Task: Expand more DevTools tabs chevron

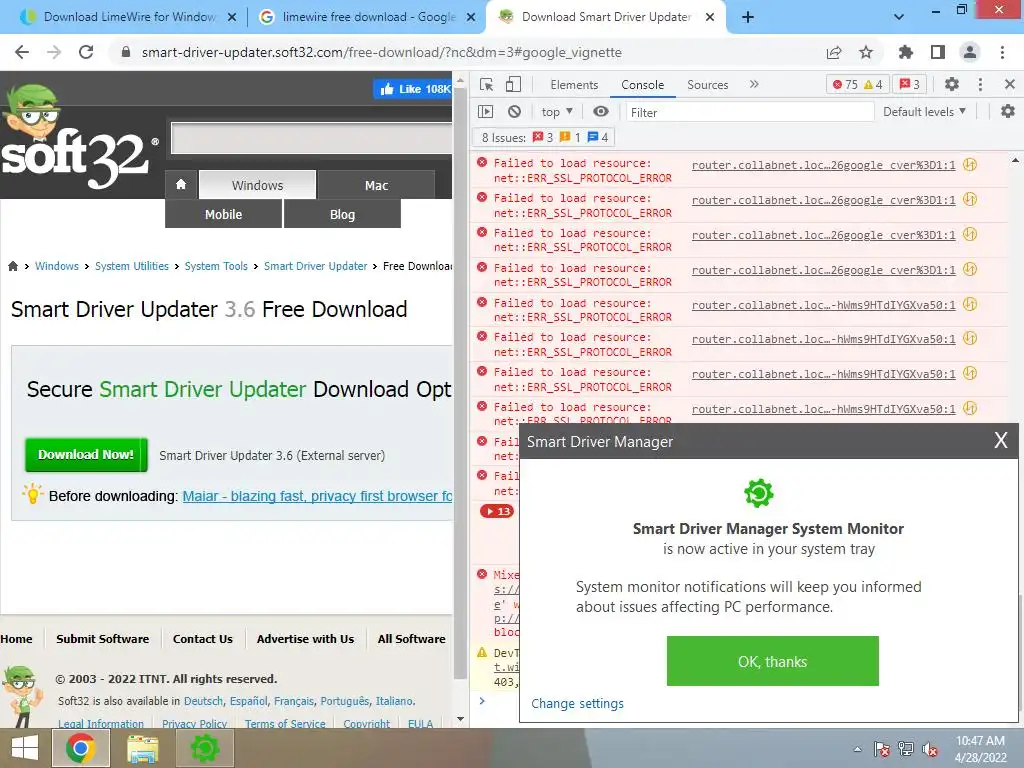Action: 754,84
